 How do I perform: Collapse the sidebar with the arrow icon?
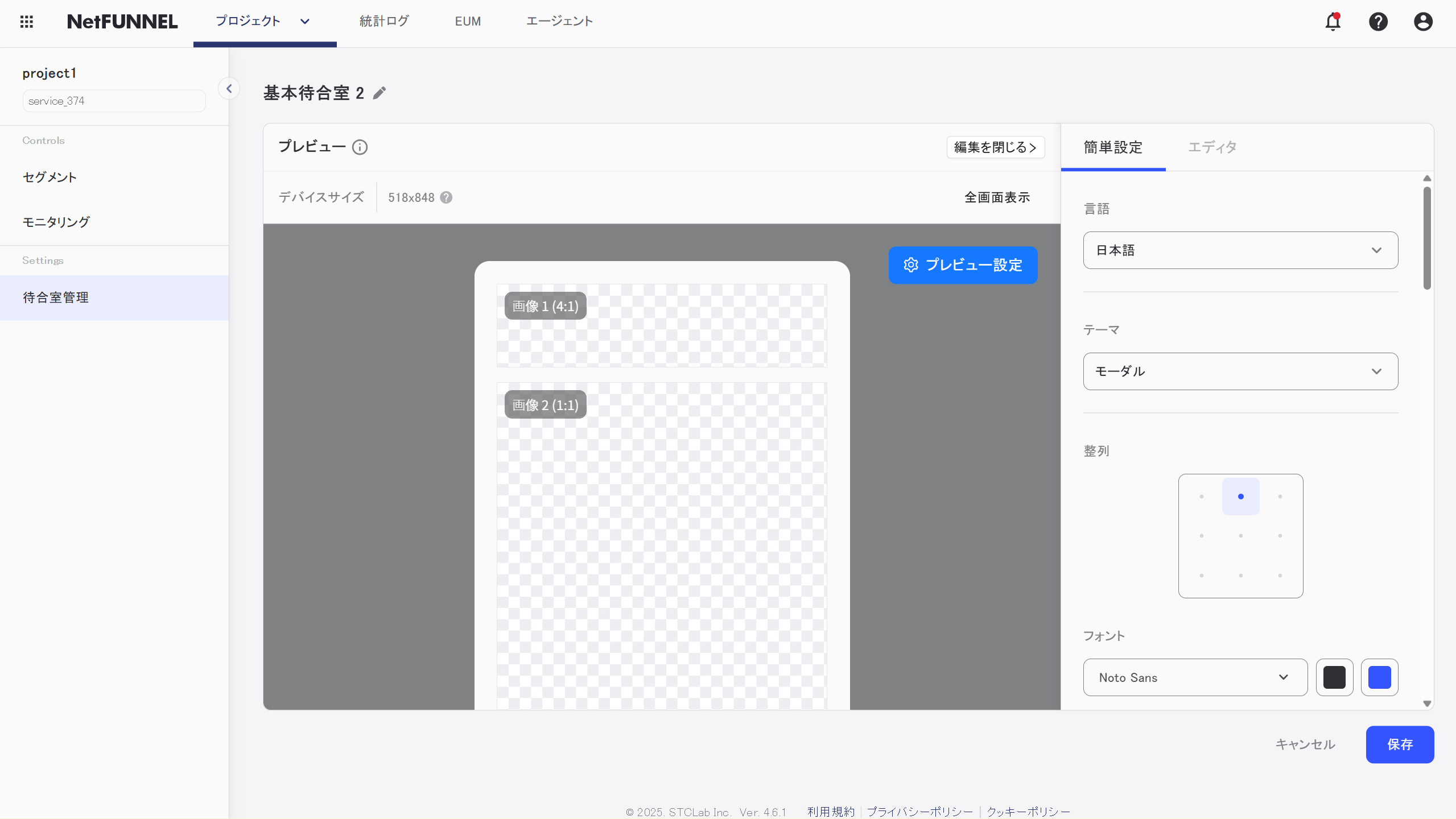(x=229, y=88)
